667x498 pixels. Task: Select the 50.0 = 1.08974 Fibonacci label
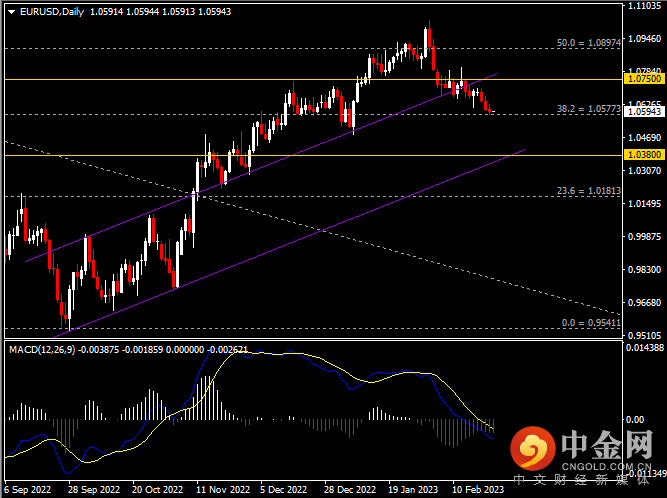[x=589, y=44]
